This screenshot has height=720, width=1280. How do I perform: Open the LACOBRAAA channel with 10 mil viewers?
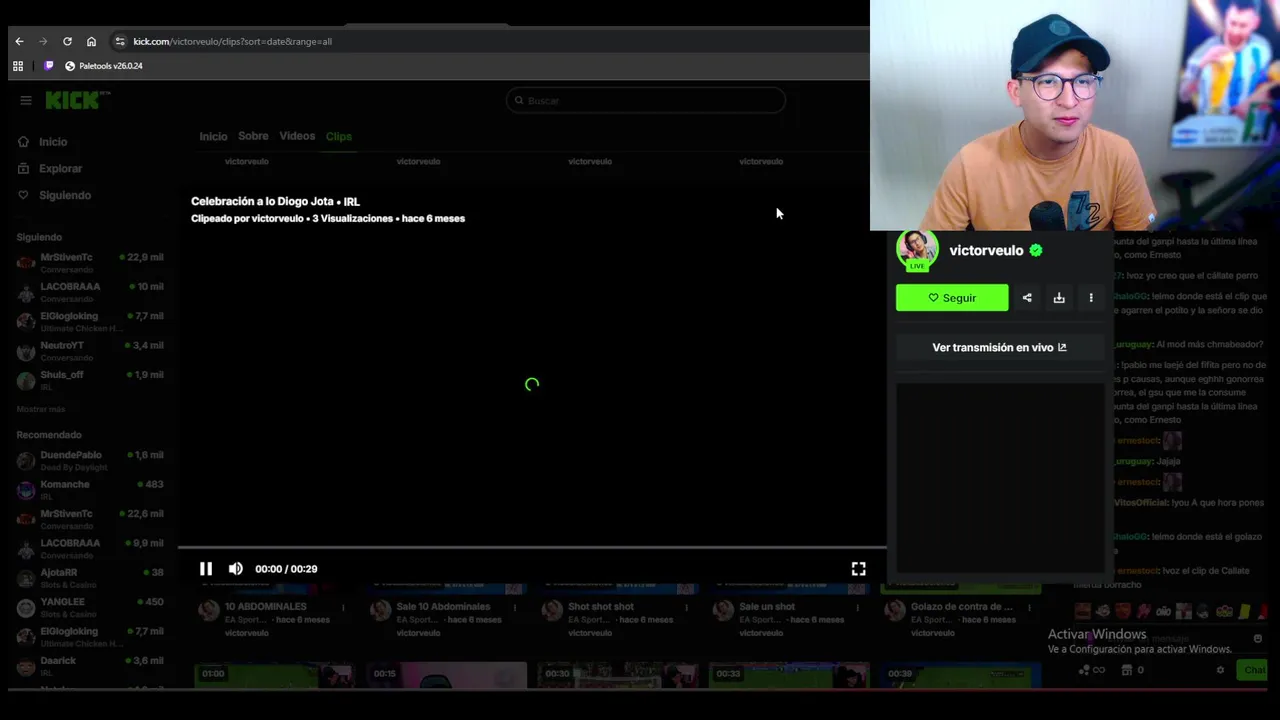(x=90, y=292)
